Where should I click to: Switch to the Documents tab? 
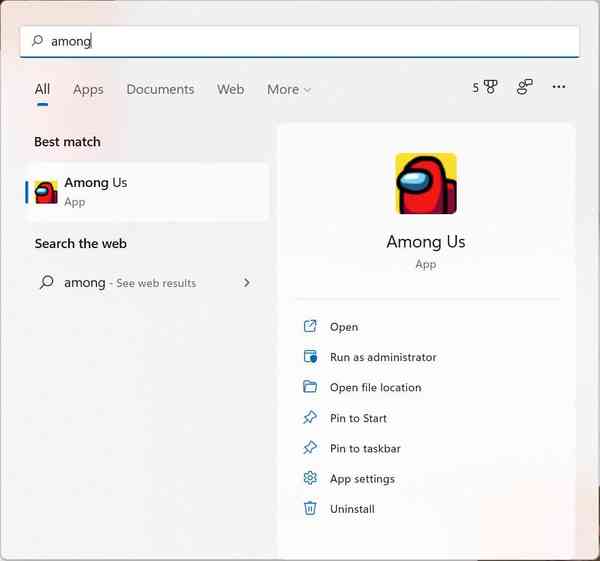[160, 89]
